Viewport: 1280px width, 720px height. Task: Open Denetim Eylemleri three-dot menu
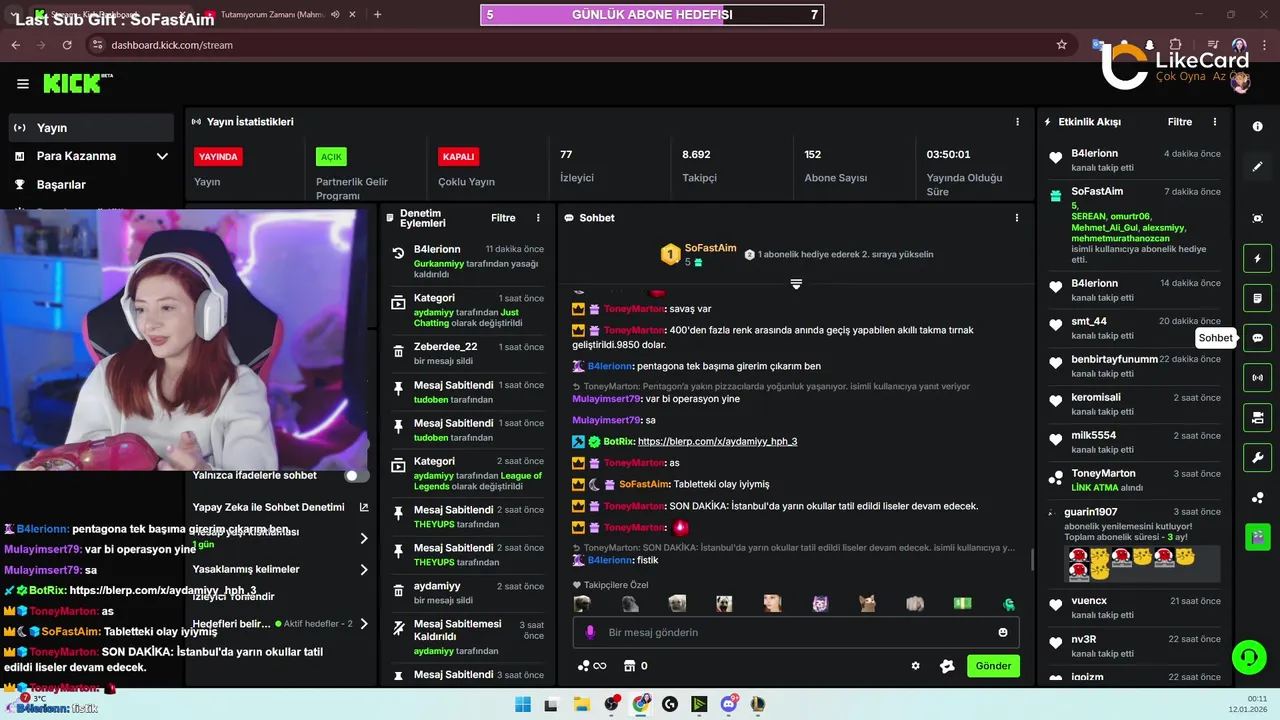coord(538,218)
